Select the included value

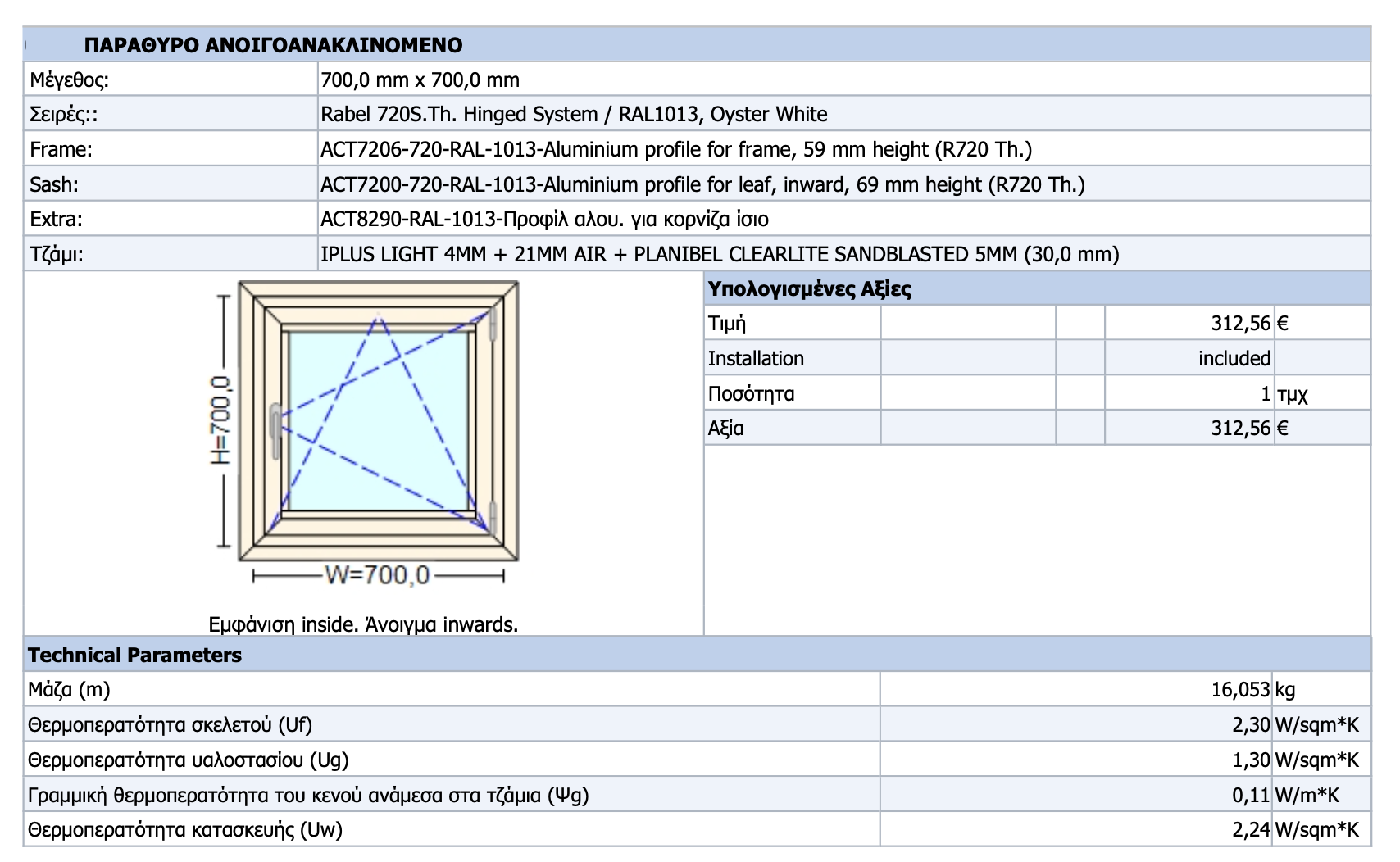pos(1234,358)
